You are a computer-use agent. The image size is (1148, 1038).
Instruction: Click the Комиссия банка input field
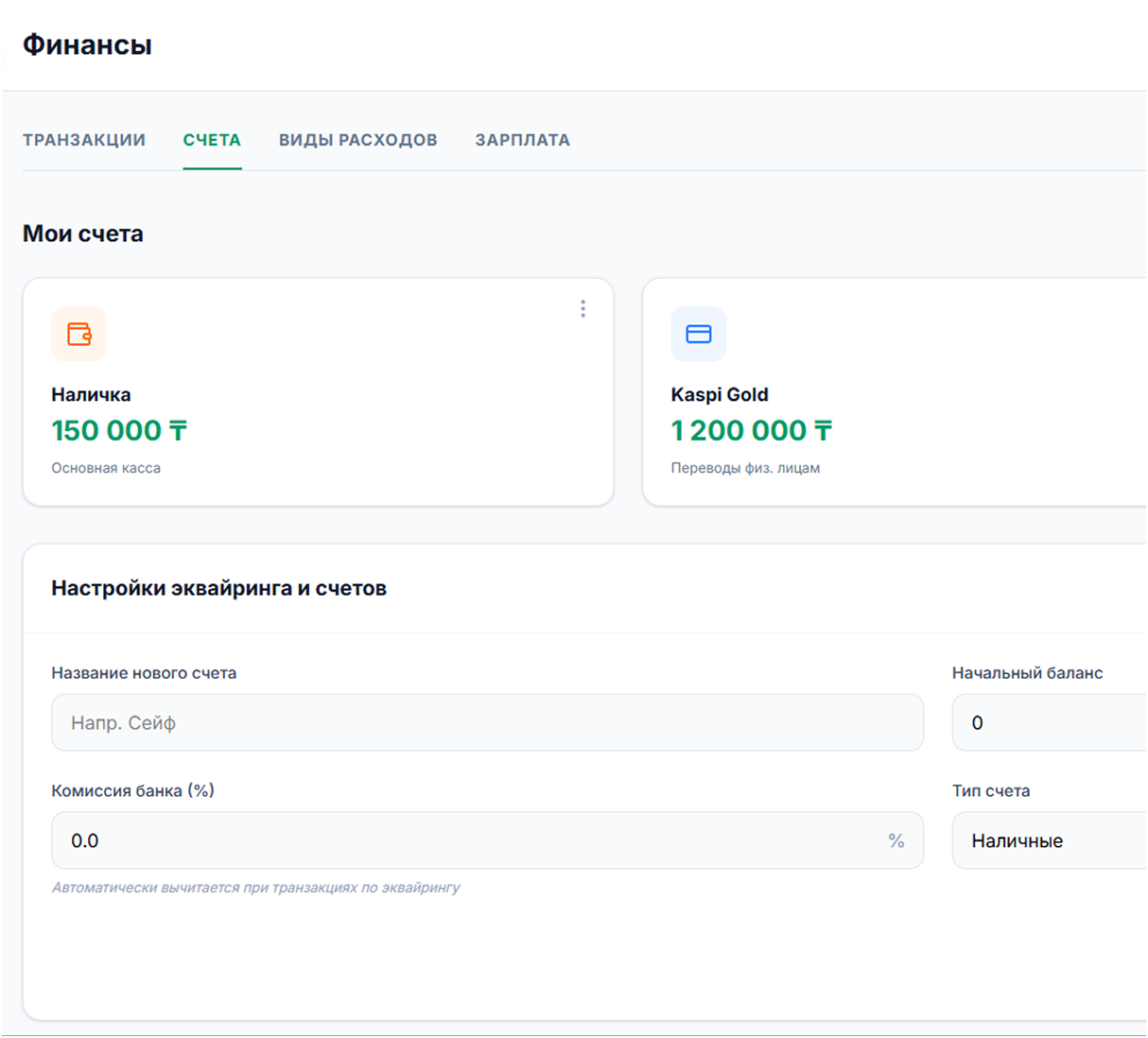click(x=487, y=840)
